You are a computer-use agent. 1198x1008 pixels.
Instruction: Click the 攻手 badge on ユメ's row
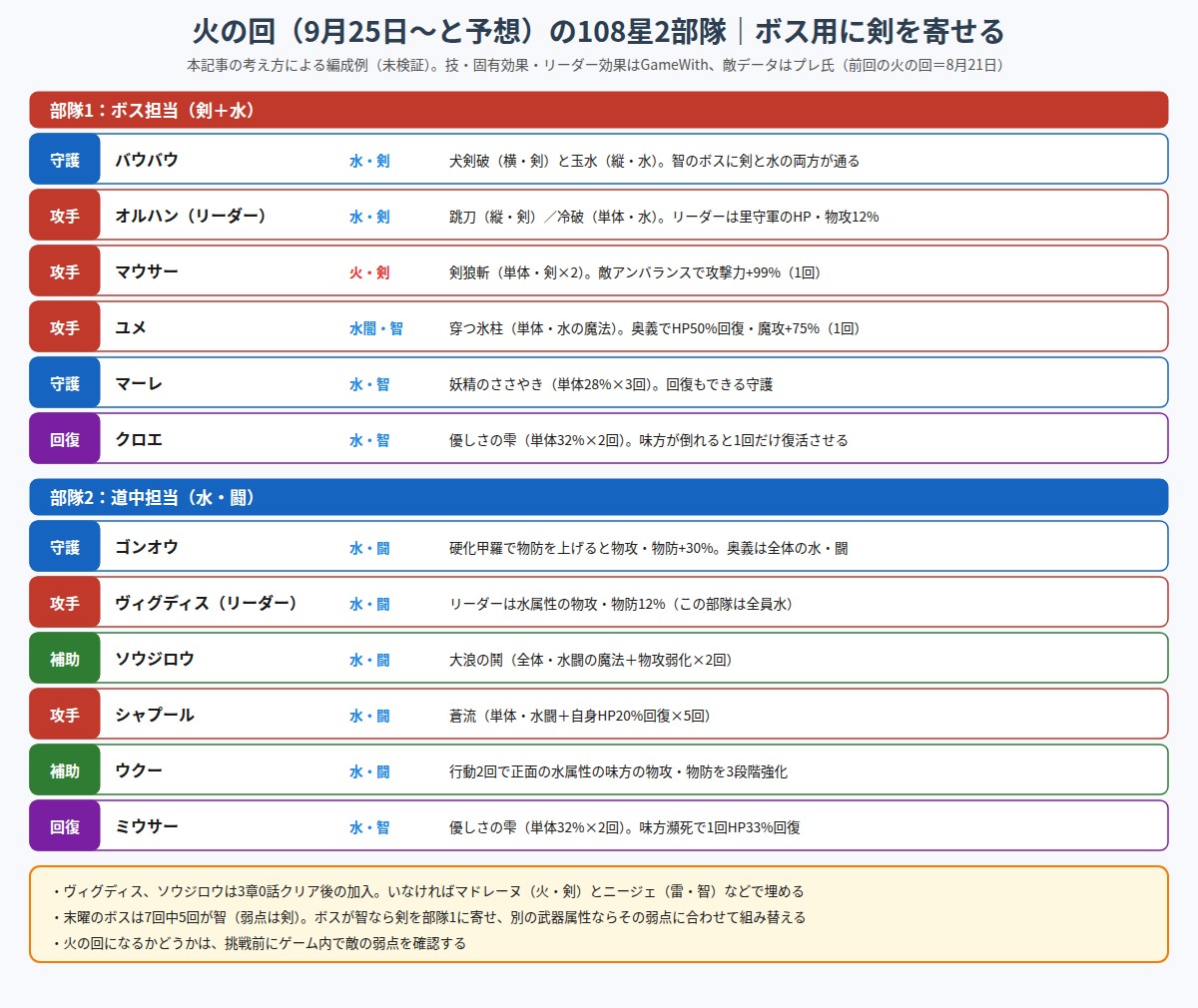[x=65, y=327]
